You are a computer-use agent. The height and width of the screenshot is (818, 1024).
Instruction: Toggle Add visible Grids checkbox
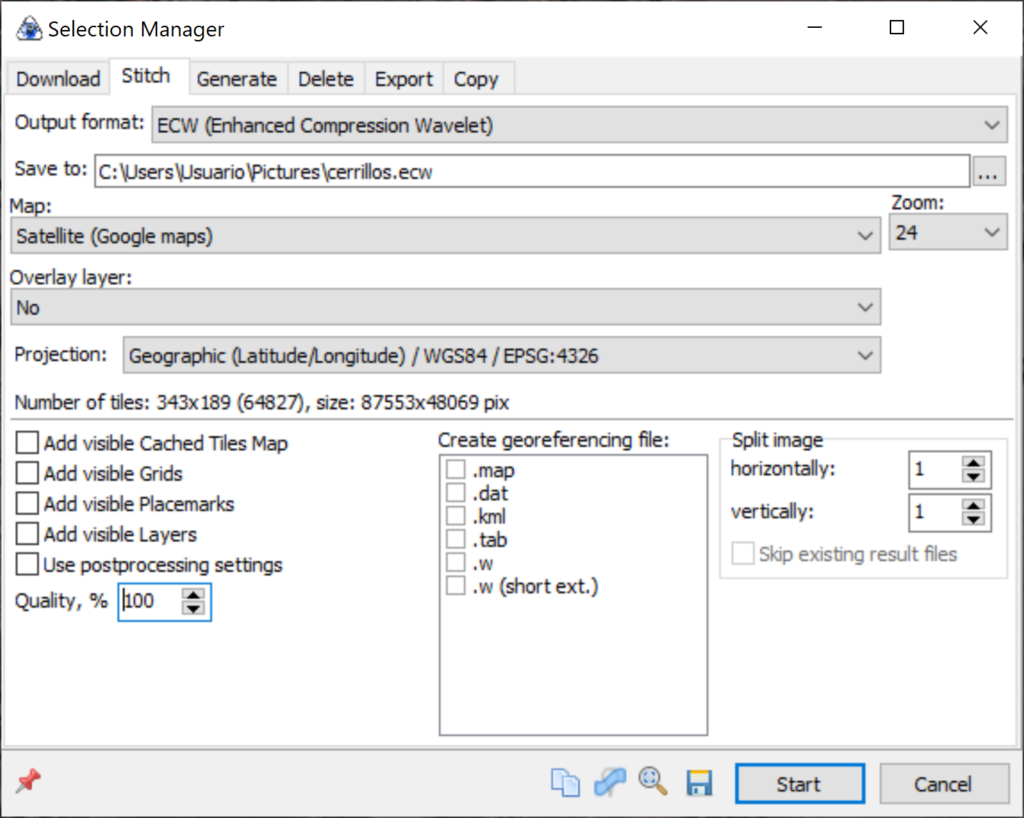click(x=27, y=473)
